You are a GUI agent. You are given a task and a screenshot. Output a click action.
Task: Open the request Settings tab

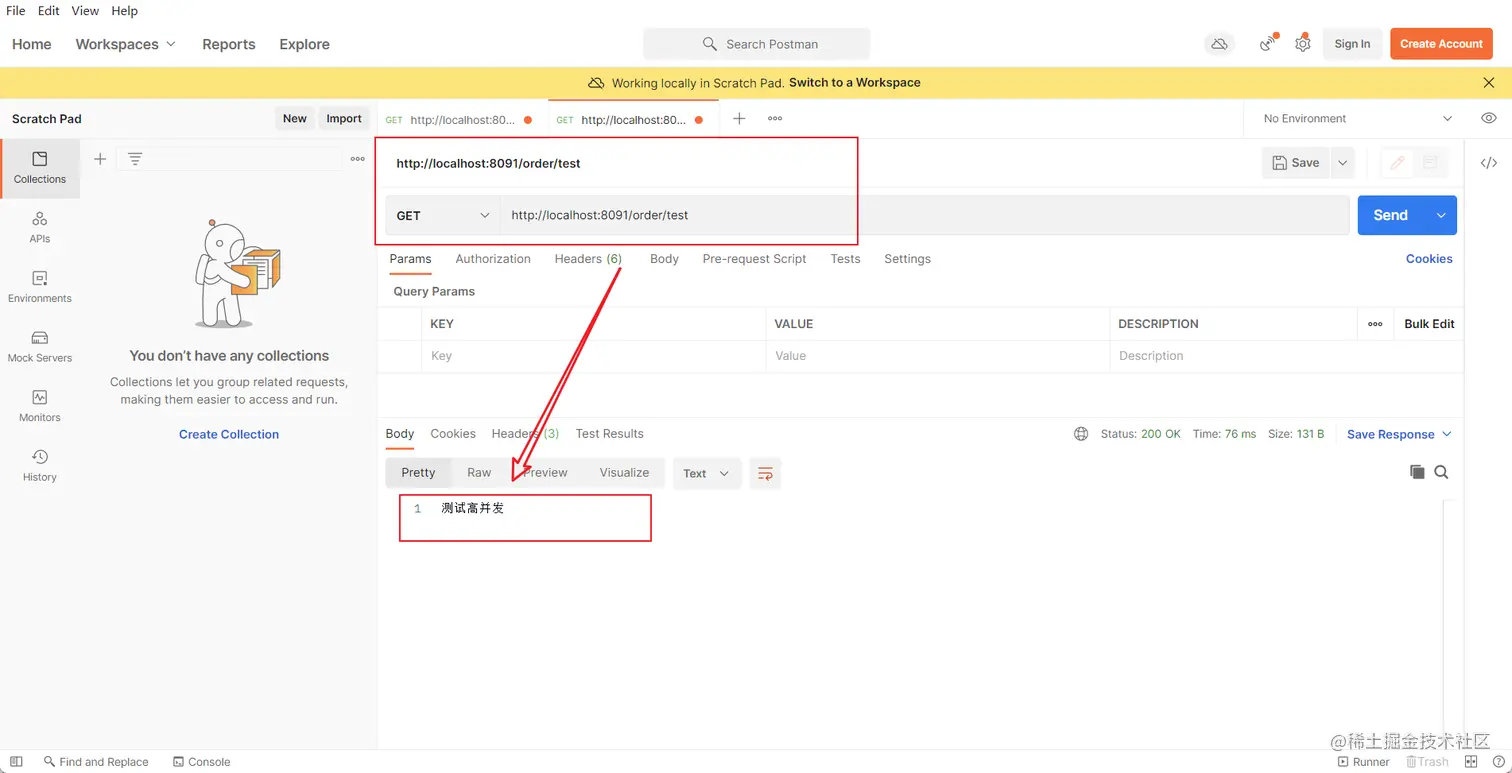coord(907,259)
